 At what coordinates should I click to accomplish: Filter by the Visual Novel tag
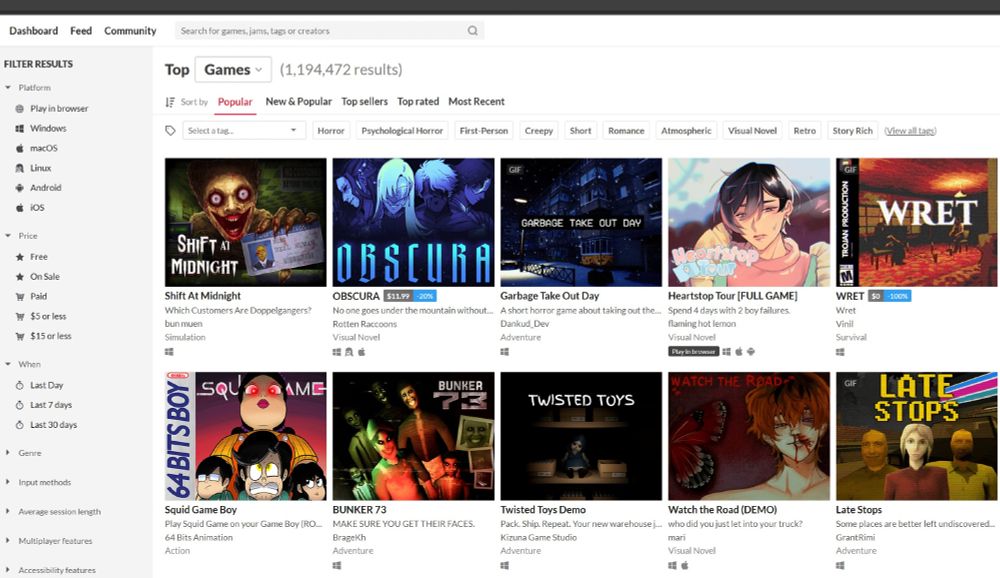(753, 131)
